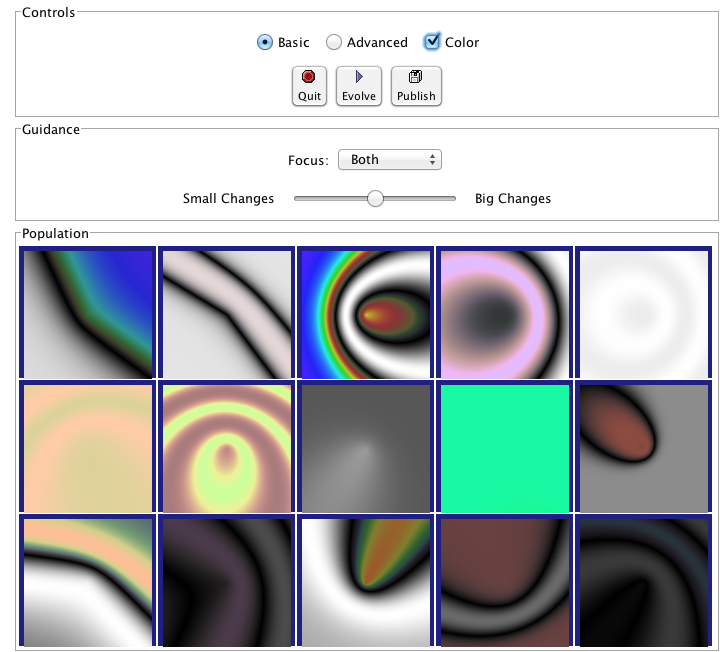Click the Focus dropdown arrows
Image resolution: width=720 pixels, height=652 pixels.
click(x=432, y=160)
